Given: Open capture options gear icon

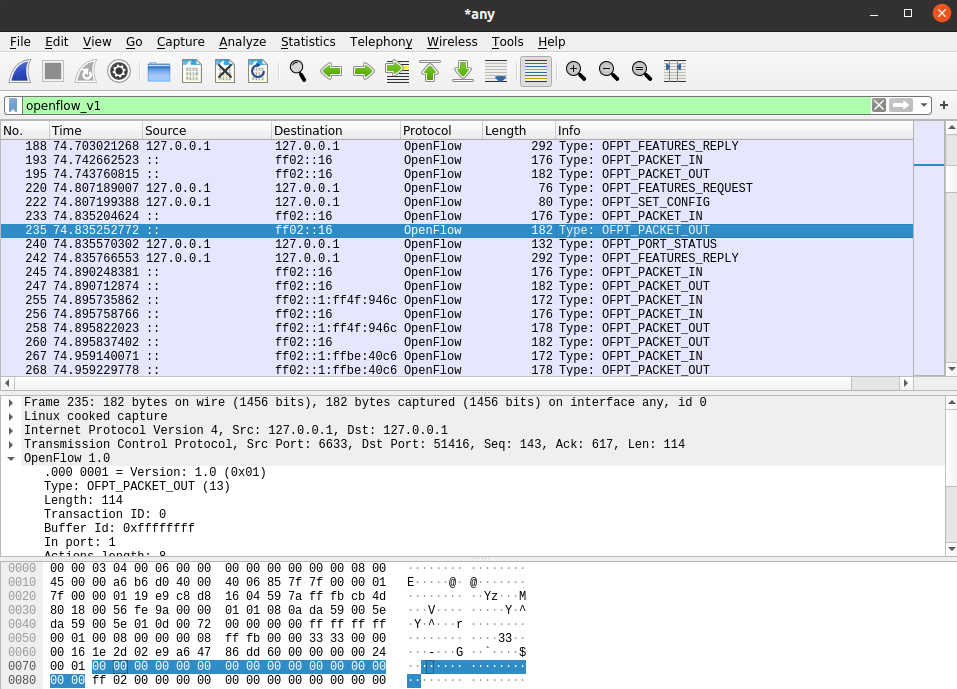Looking at the screenshot, I should [x=119, y=71].
